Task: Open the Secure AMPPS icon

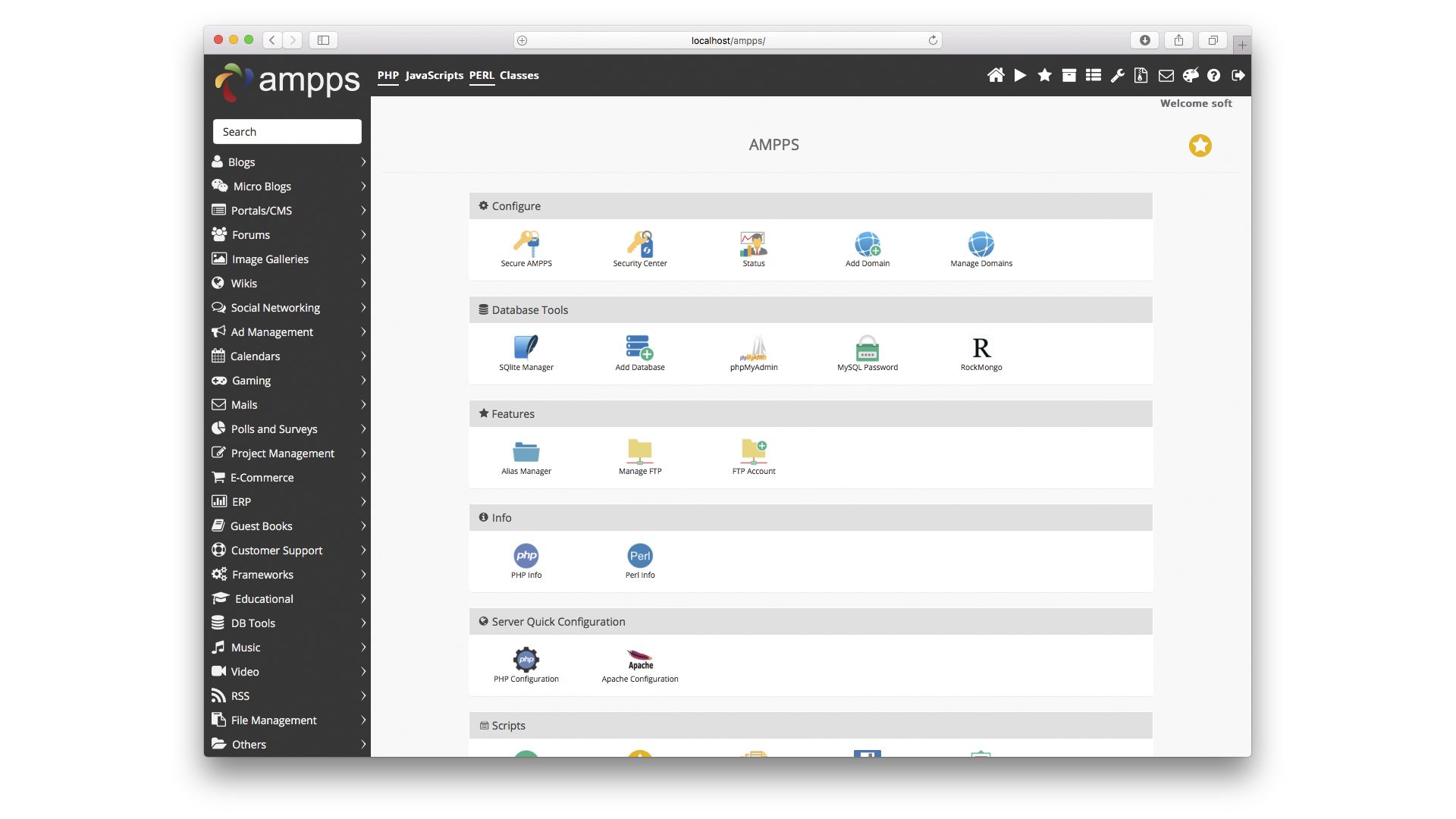Action: click(x=526, y=244)
